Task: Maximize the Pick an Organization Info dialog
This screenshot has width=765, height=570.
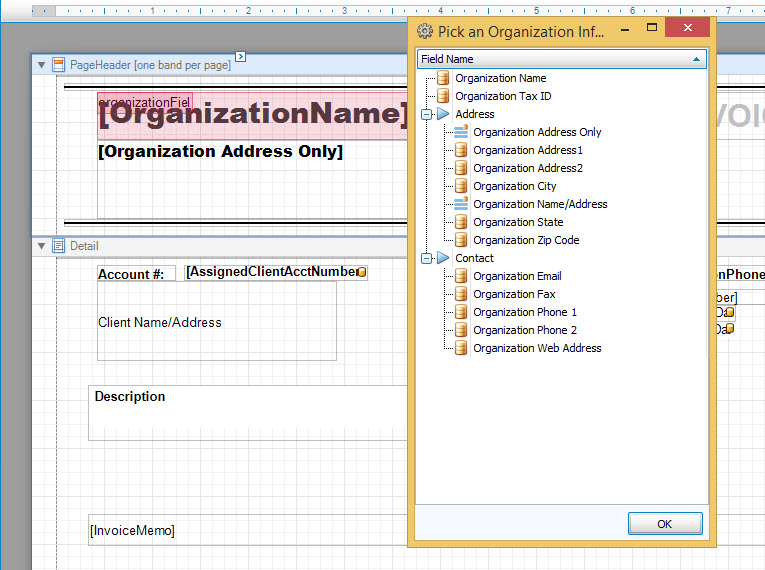Action: (652, 29)
